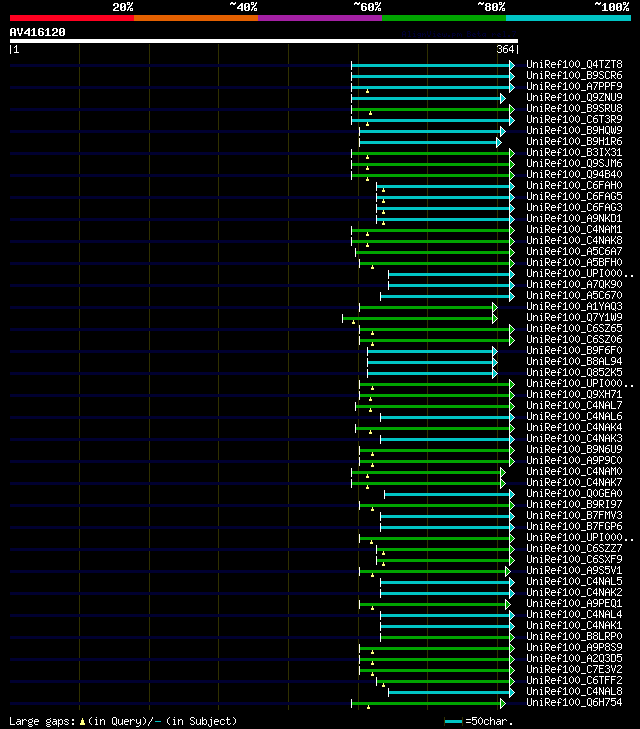Select the UniRef100_A9P9C0 label
The image size is (640, 729).
pyautogui.click(x=574, y=460)
